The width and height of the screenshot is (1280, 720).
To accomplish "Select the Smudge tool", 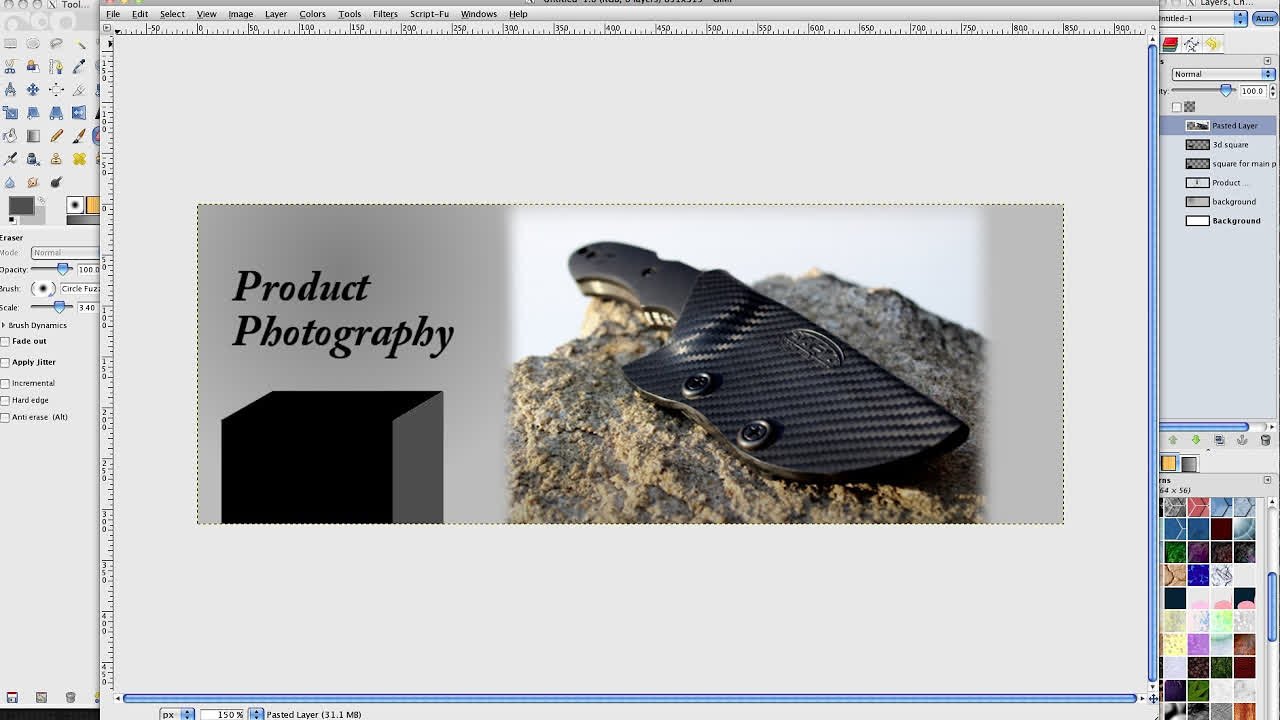I will [x=33, y=182].
